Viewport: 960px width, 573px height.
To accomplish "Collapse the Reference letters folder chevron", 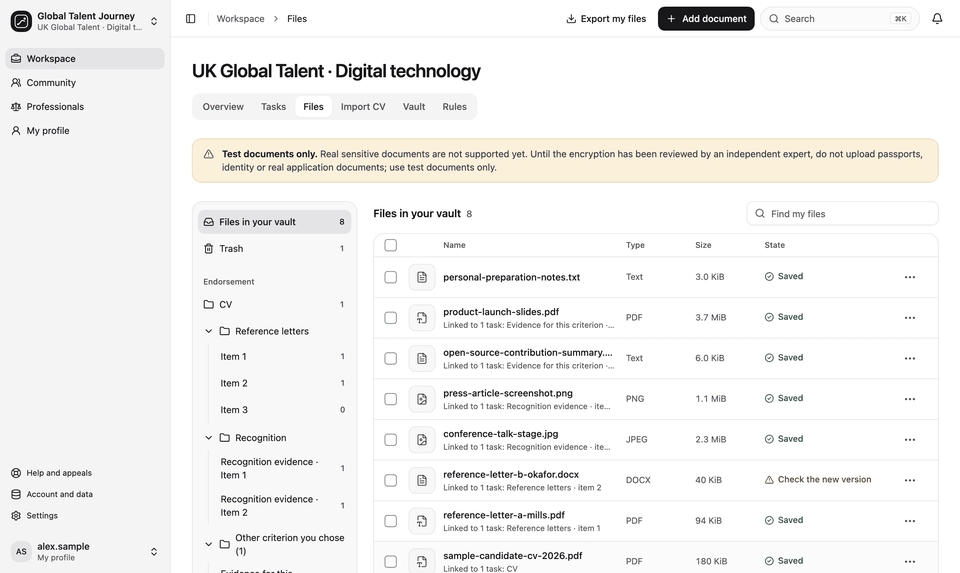I will [208, 331].
